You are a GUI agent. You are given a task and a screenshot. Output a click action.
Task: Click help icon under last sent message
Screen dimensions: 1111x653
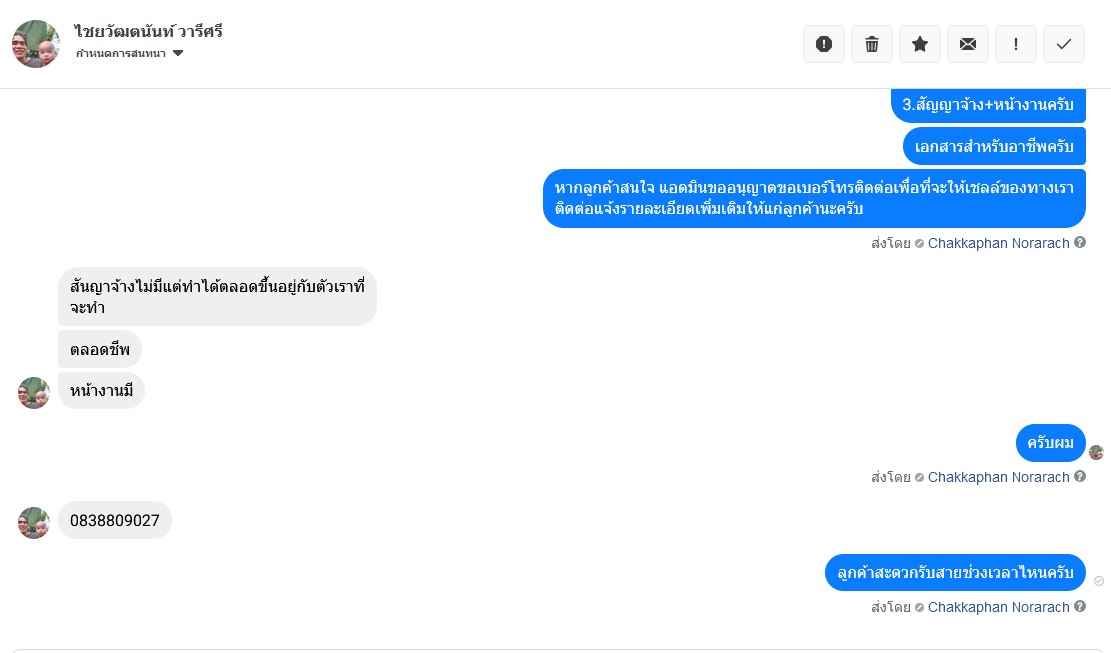pos(1080,607)
